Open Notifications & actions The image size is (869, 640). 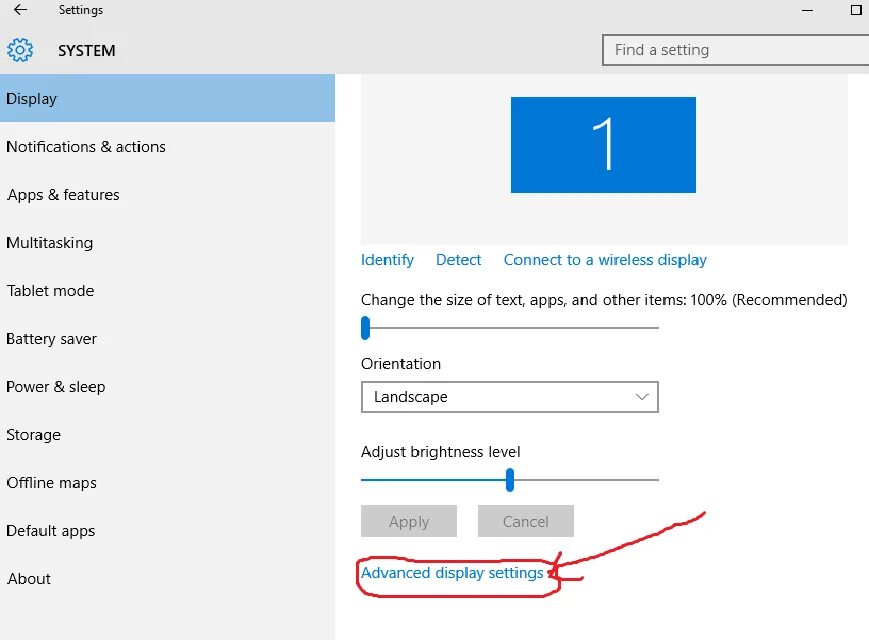click(x=167, y=146)
